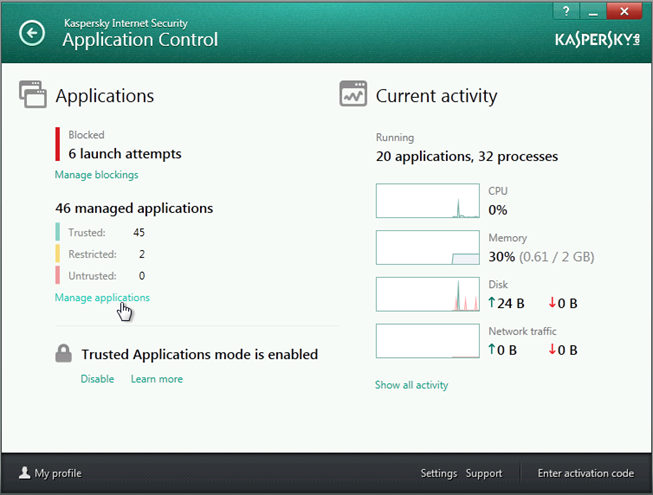This screenshot has width=653, height=495.
Task: Close the Kaspersky window
Action: click(x=624, y=11)
